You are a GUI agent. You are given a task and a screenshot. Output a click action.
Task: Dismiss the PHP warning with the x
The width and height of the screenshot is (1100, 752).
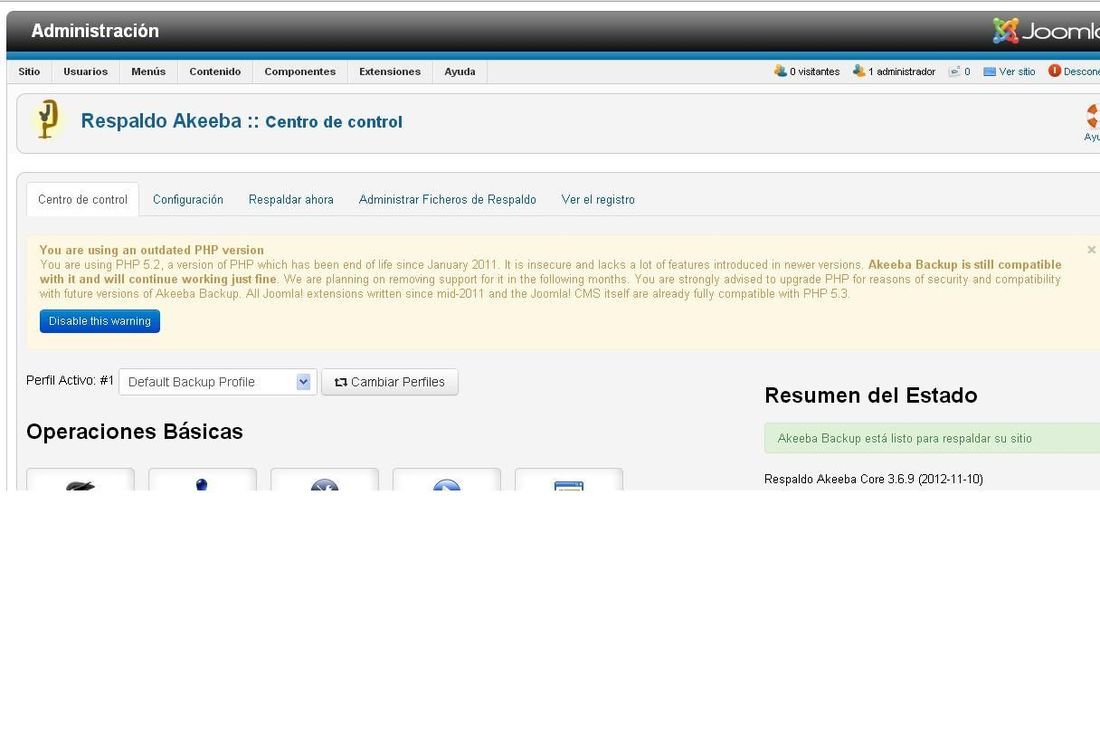tap(1091, 250)
